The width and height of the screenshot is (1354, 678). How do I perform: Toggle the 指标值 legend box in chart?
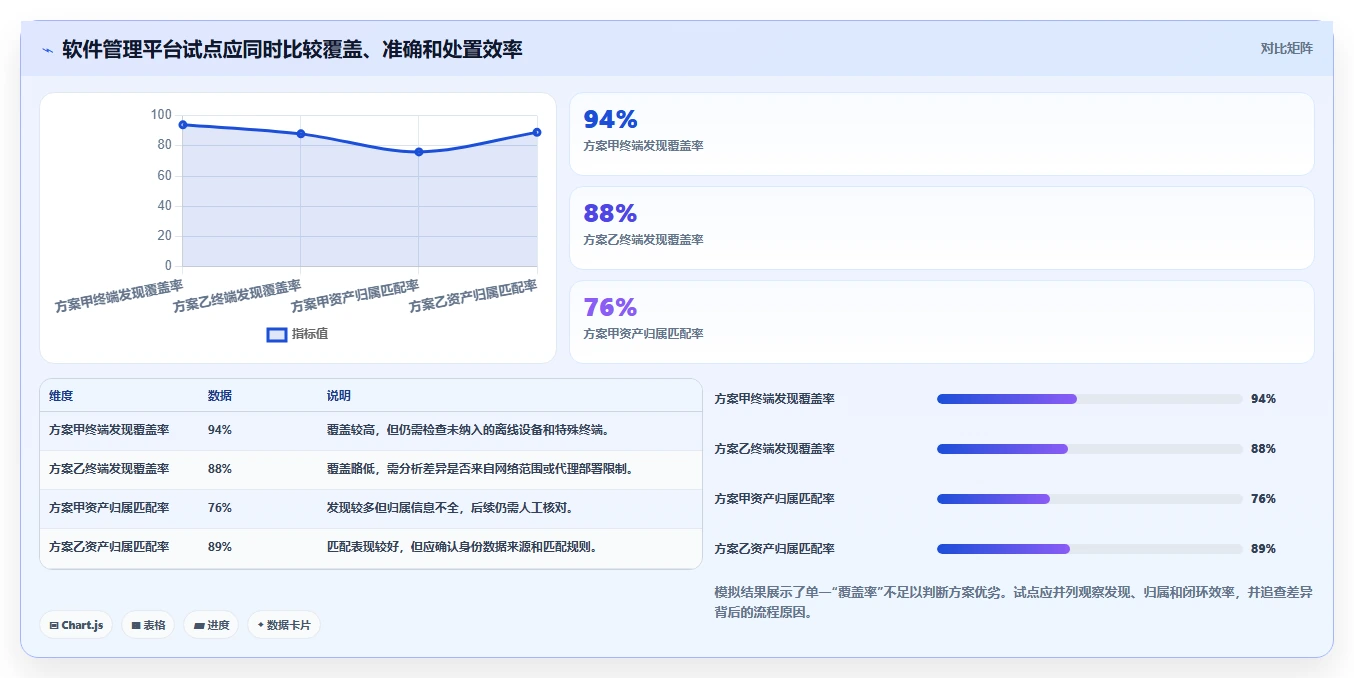coord(277,334)
